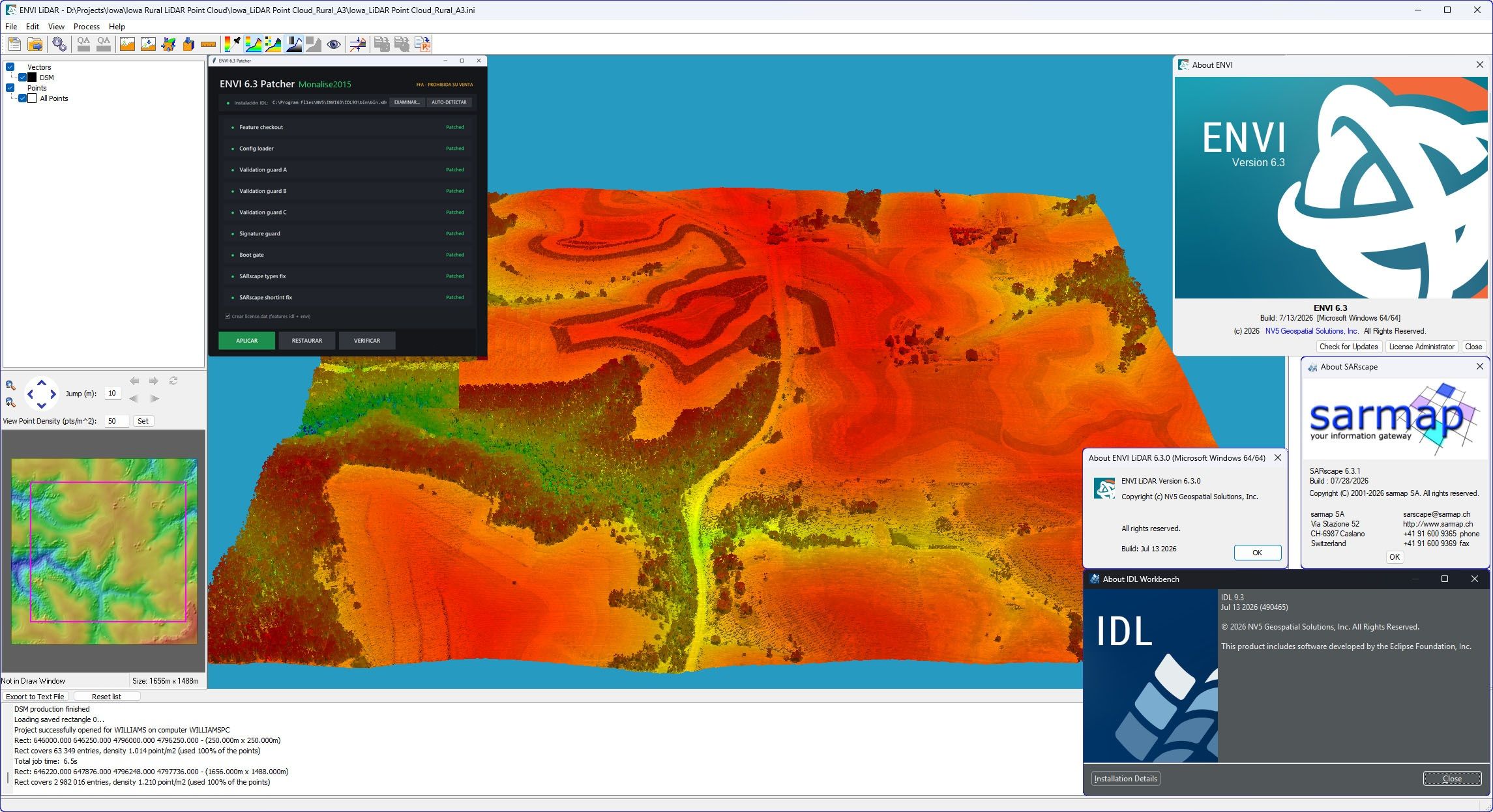Pan down with the navigation down arrow
1493x812 pixels.
42,405
